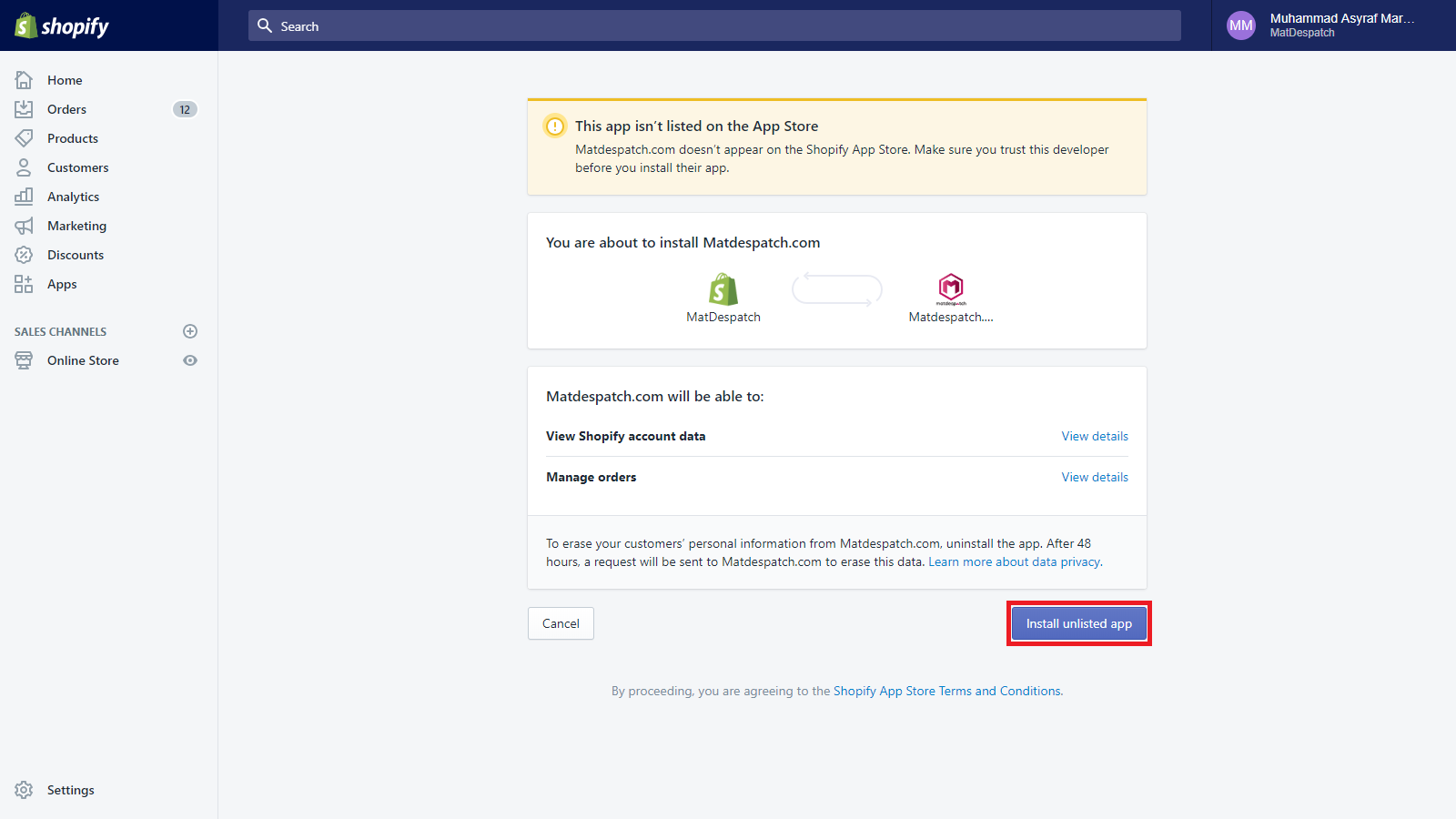This screenshot has width=1456, height=819.
Task: Open the Muhammad Asyraf account menu
Action: tap(1333, 25)
